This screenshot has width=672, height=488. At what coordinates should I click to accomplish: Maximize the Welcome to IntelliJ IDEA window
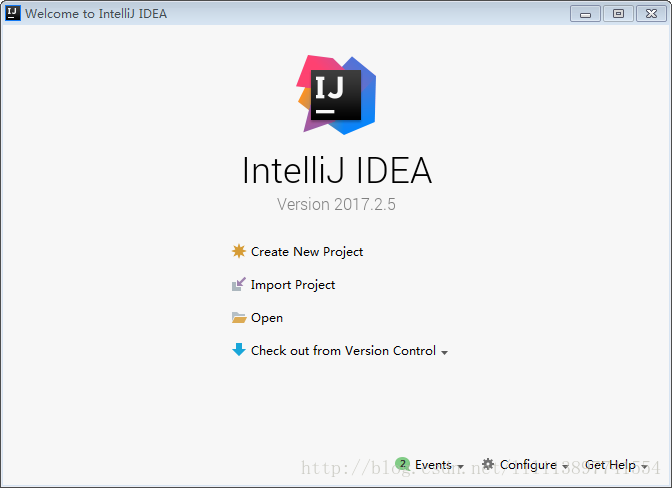(x=618, y=14)
